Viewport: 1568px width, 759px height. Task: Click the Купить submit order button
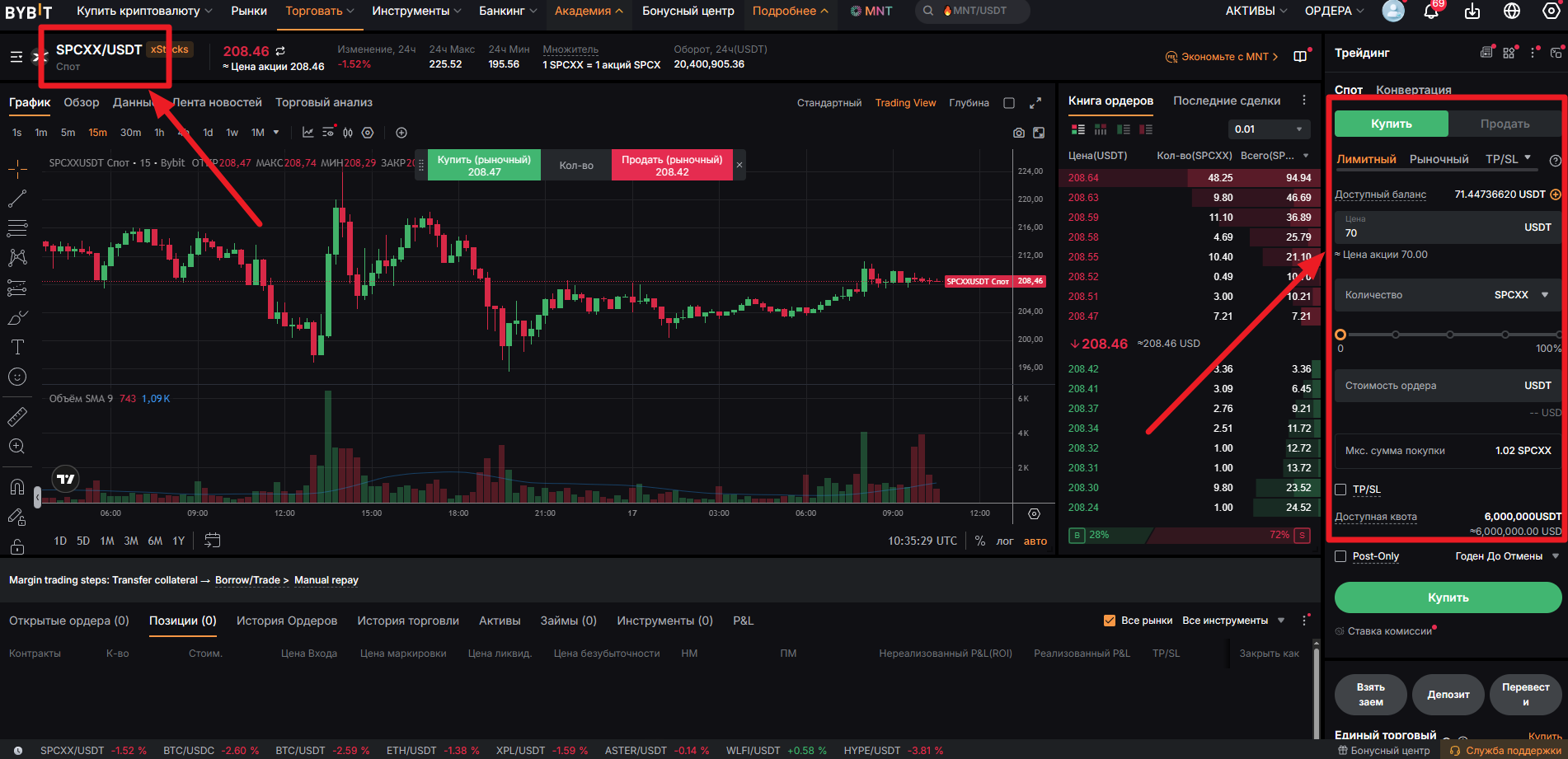click(x=1448, y=597)
